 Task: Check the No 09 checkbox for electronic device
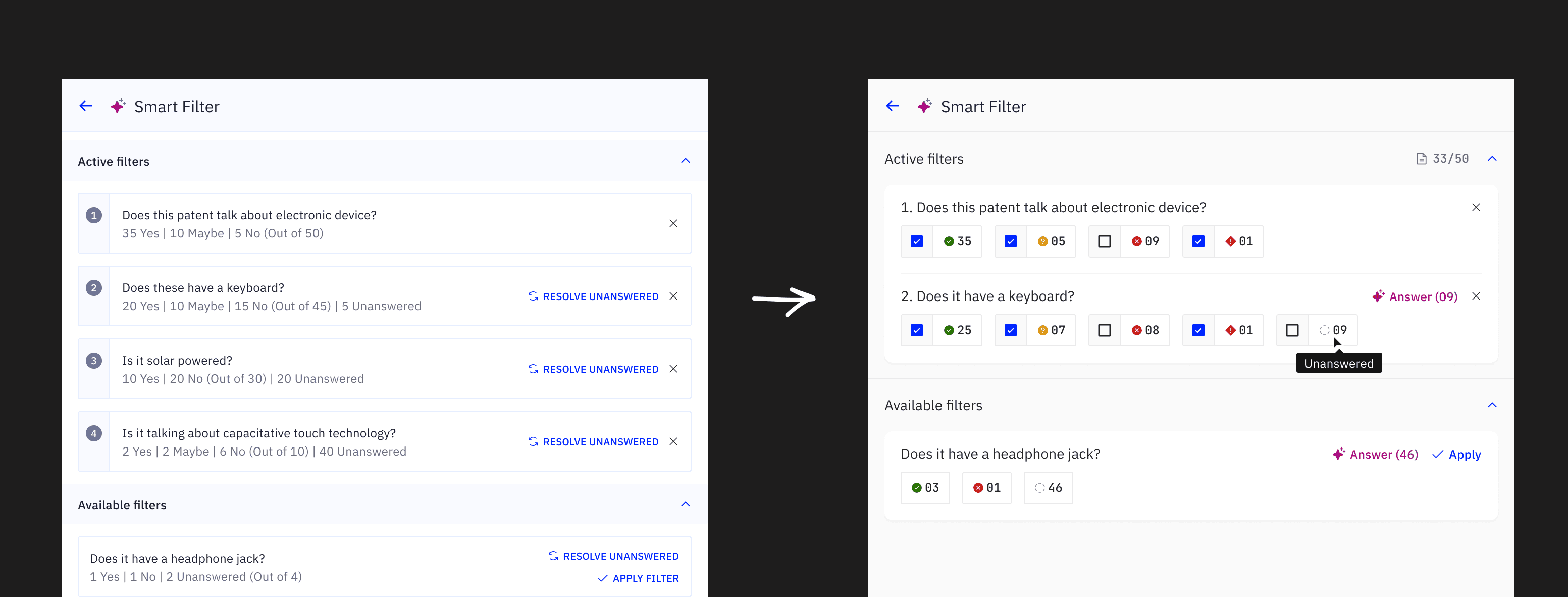tap(1104, 242)
